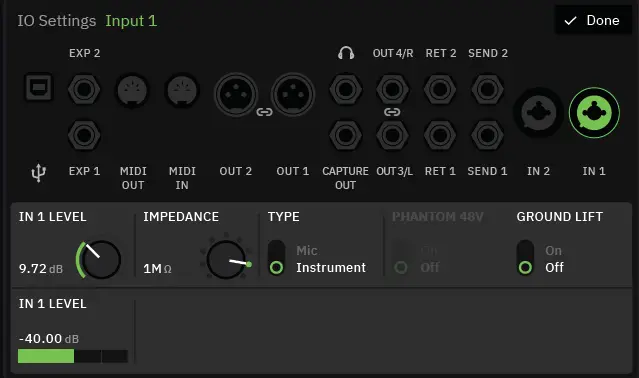Select the SEND 2 jack

pos(487,89)
